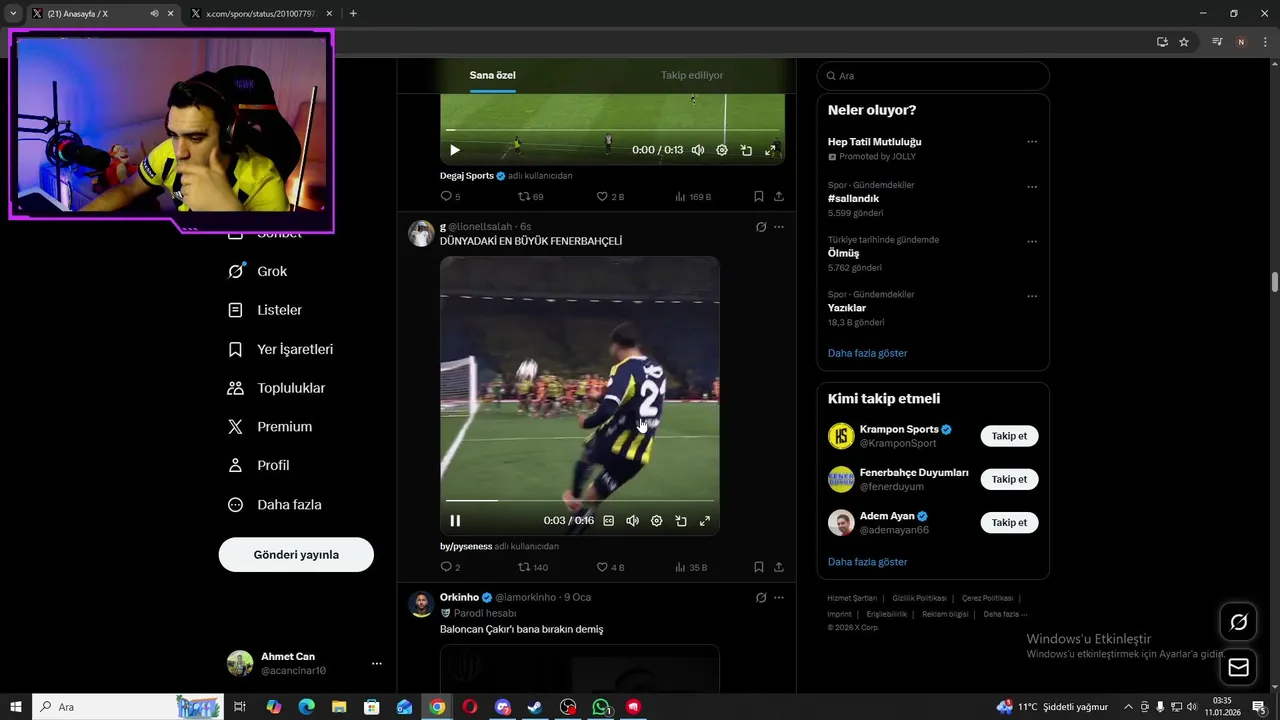Open Grok action on @lionellsalah post
Image resolution: width=1280 pixels, height=720 pixels.
point(761,227)
